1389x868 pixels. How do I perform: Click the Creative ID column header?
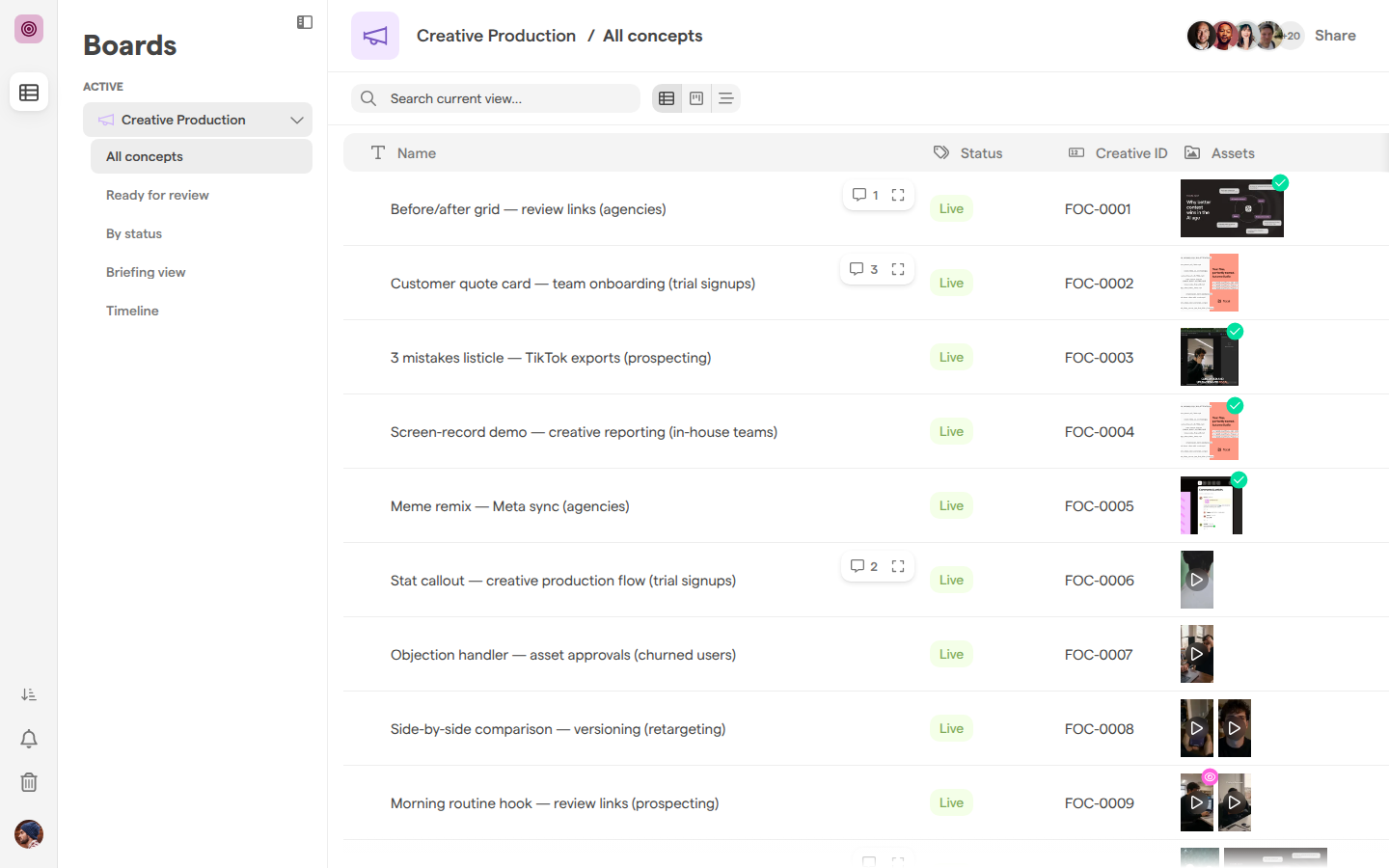click(x=1118, y=153)
